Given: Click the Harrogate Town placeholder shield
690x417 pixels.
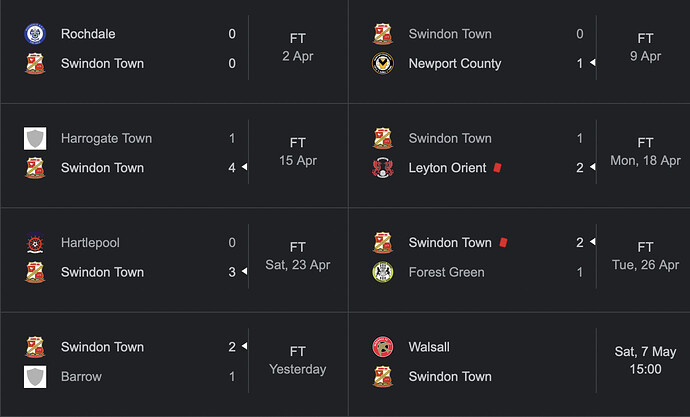Looking at the screenshot, I should [35, 138].
